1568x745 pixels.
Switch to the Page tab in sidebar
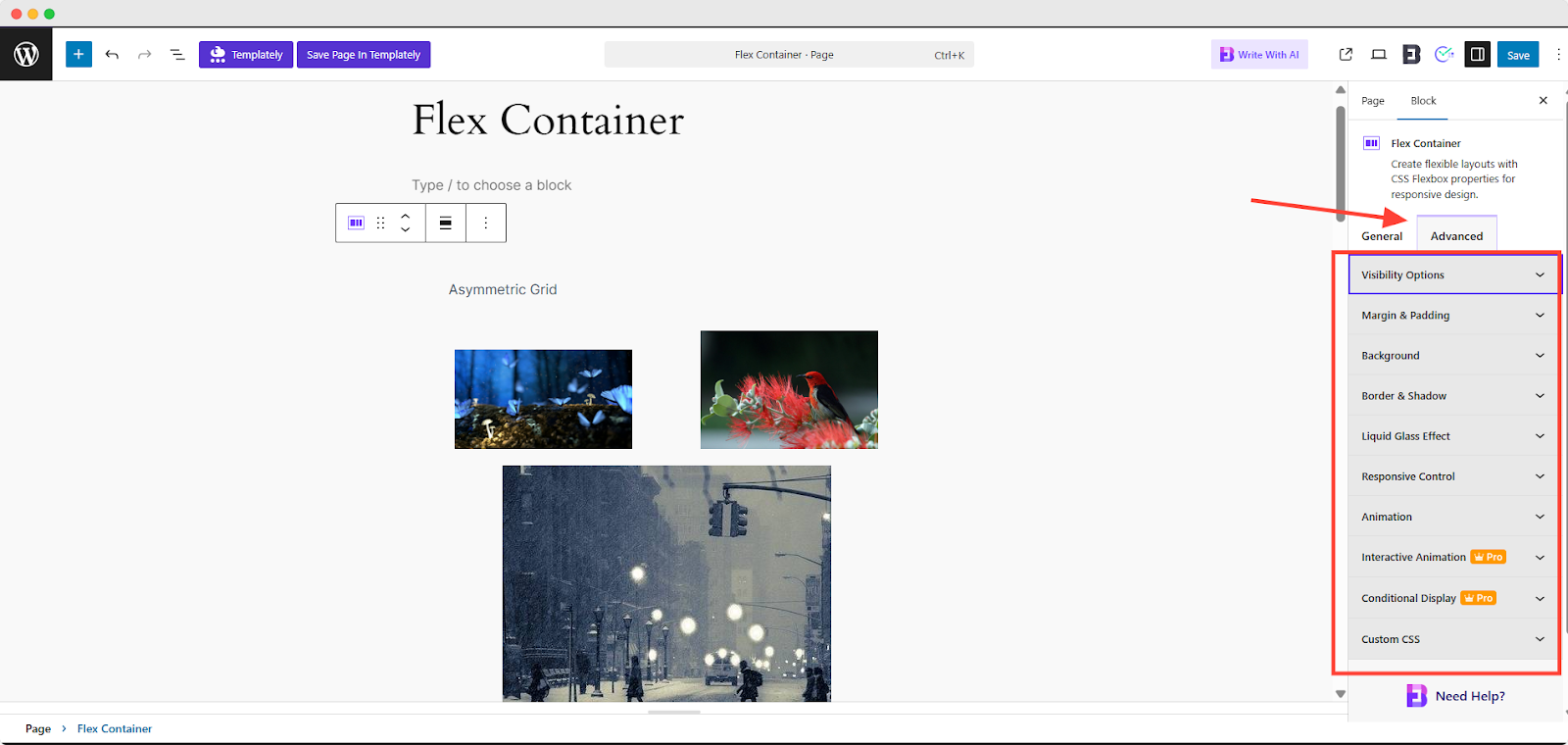pos(1372,101)
